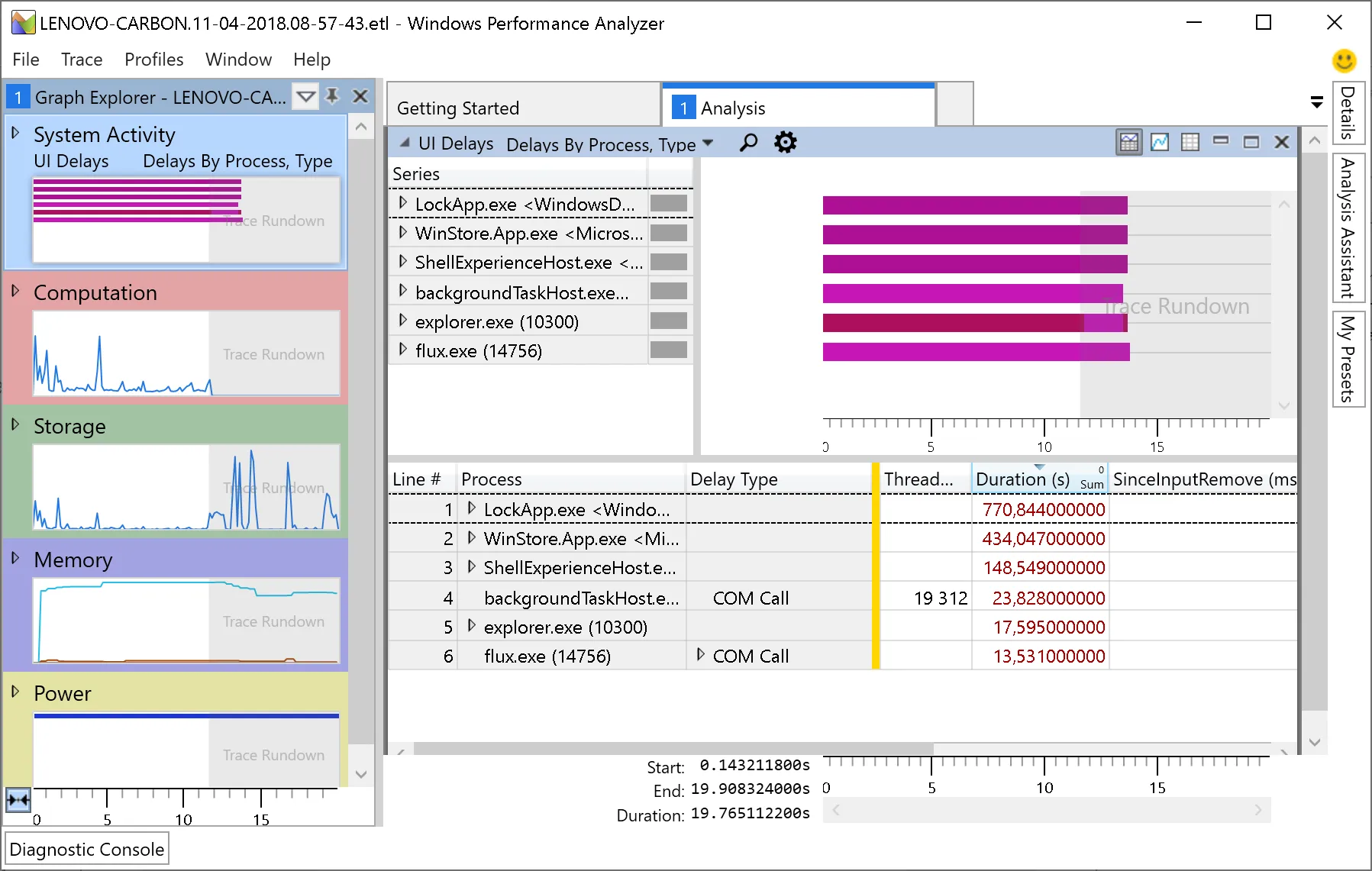Open the Delays By Process, Type preset dropdown
This screenshot has width=1372, height=871.
point(708,143)
